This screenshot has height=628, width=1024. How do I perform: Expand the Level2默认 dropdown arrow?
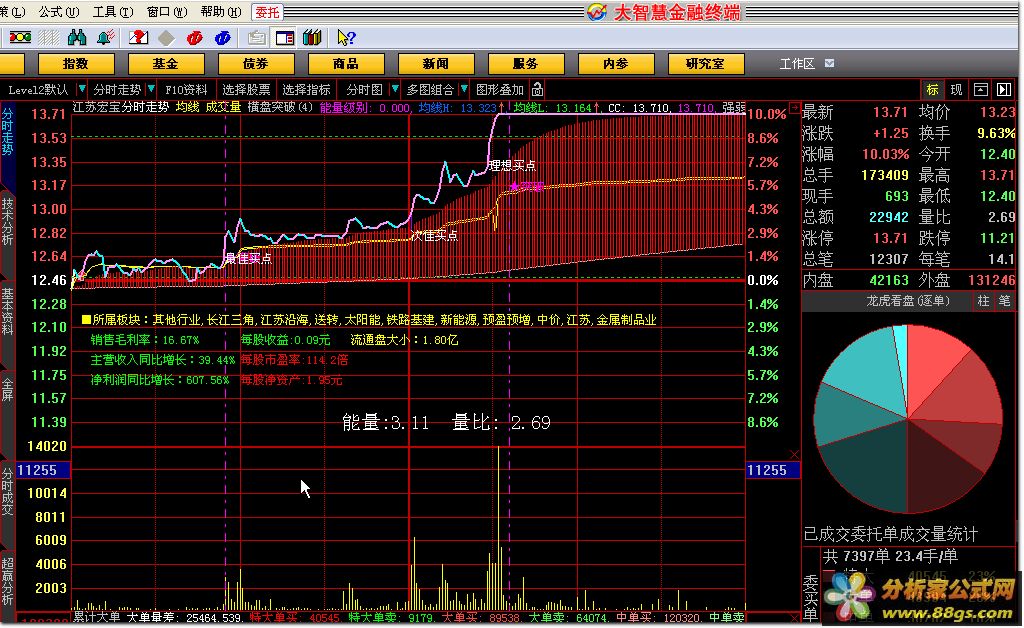[82, 89]
